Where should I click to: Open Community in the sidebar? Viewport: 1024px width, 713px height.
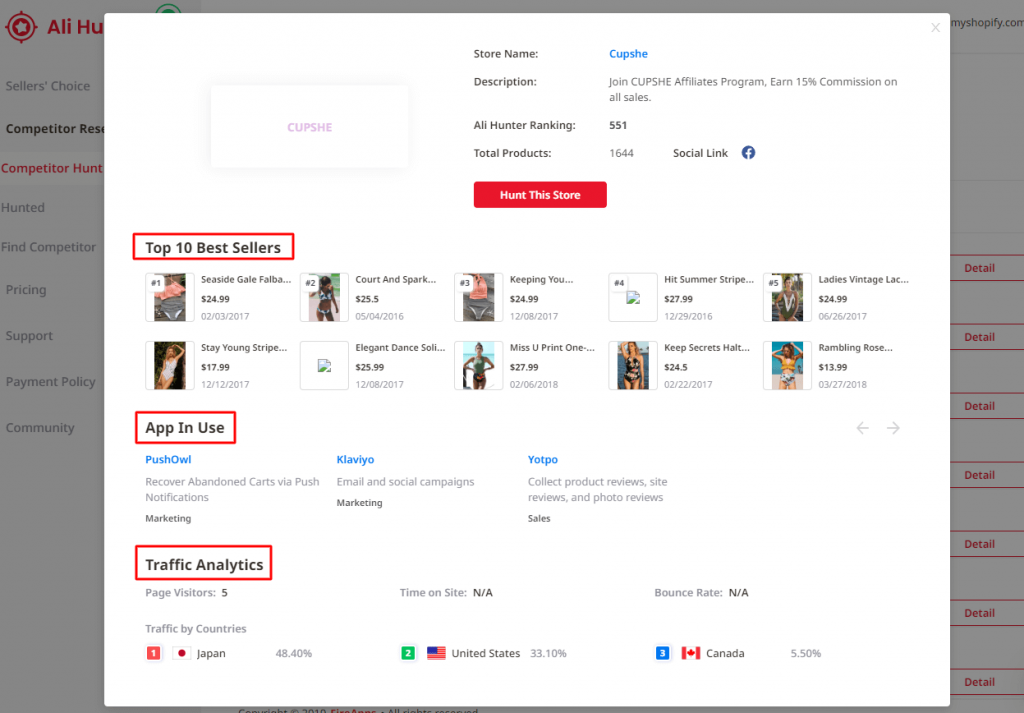pos(40,428)
